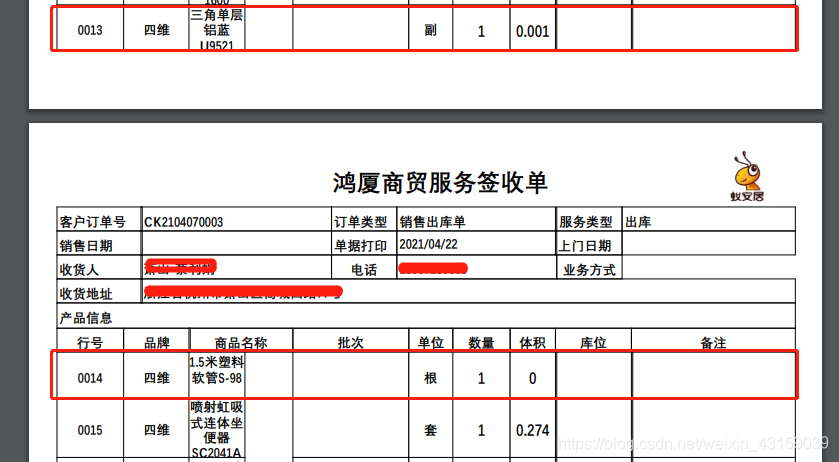Click unit 套 in row 0015
The height and width of the screenshot is (462, 839).
coord(431,430)
